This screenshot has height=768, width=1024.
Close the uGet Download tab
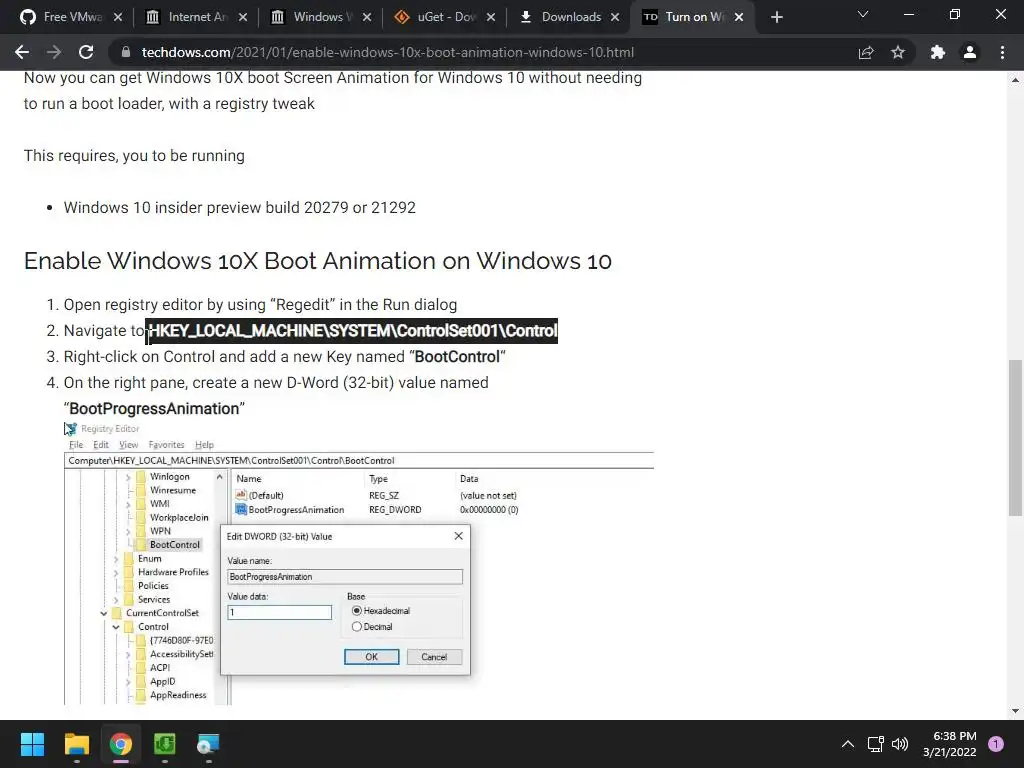pos(491,17)
